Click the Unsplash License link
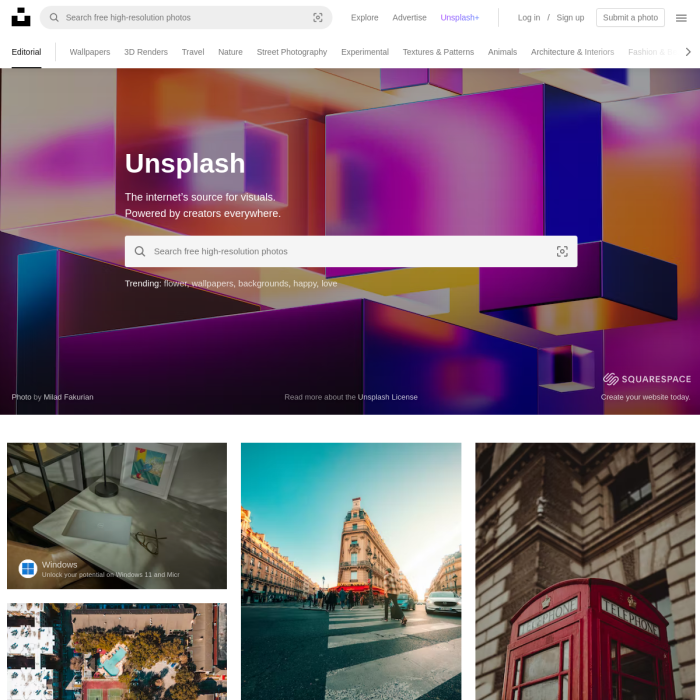700x700 pixels. pyautogui.click(x=388, y=397)
